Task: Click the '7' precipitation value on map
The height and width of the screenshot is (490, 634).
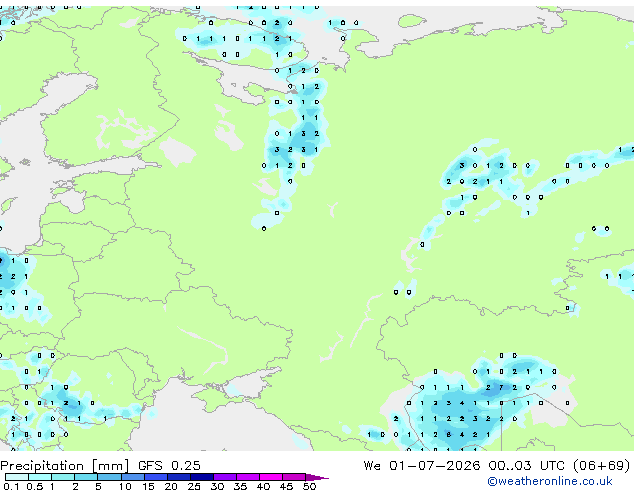Action: coord(501,387)
